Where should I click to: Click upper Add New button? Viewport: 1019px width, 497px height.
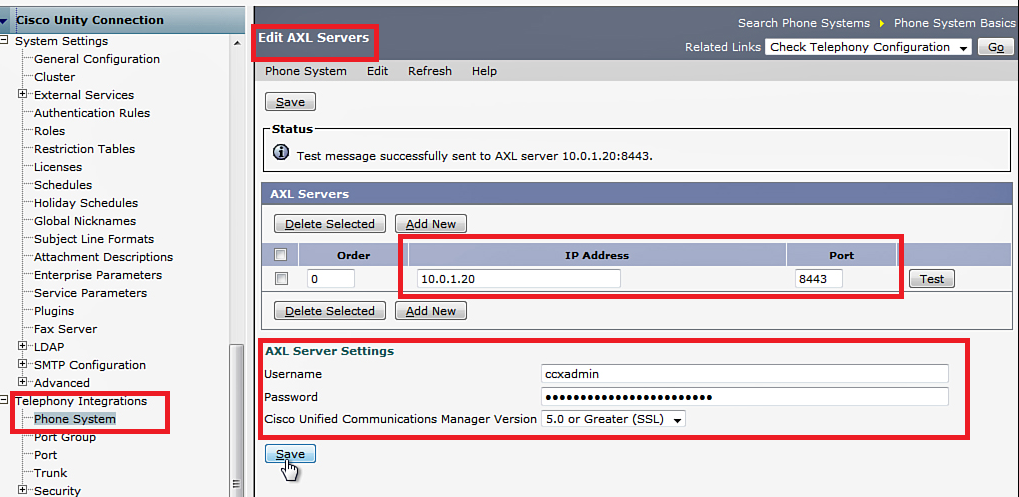[431, 224]
